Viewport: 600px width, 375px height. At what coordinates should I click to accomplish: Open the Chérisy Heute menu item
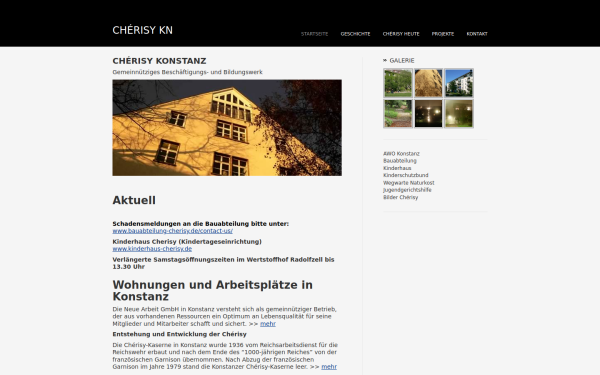pyautogui.click(x=401, y=34)
